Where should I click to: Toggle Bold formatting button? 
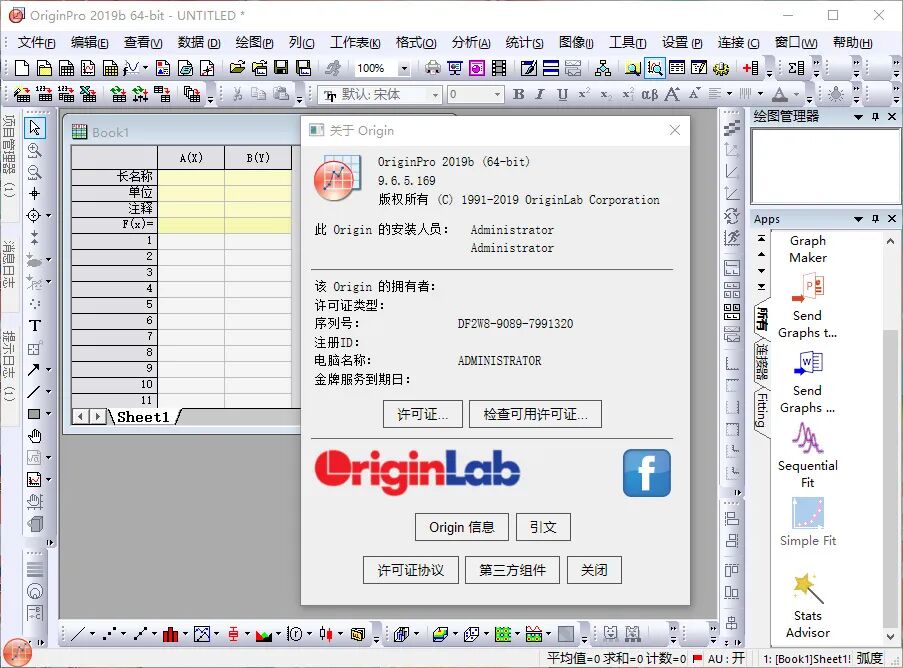tap(518, 94)
